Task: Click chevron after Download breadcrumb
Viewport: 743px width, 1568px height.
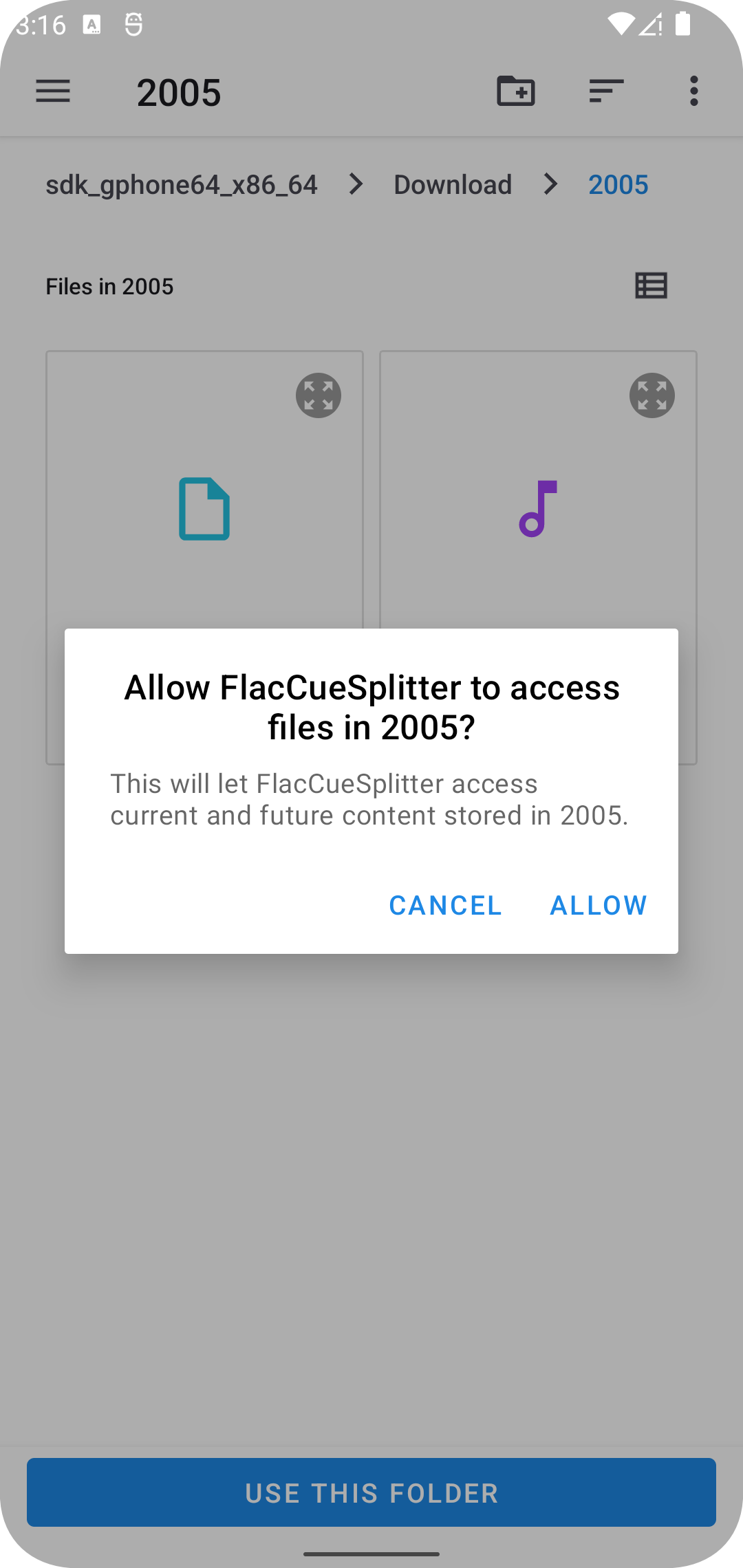Action: 550,184
